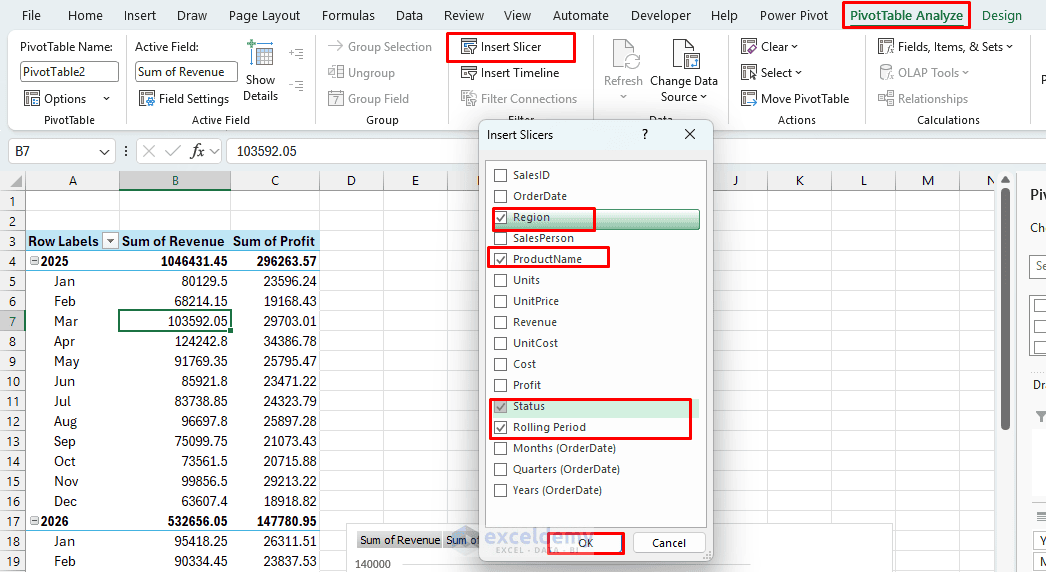Click the Group Field icon

336,99
